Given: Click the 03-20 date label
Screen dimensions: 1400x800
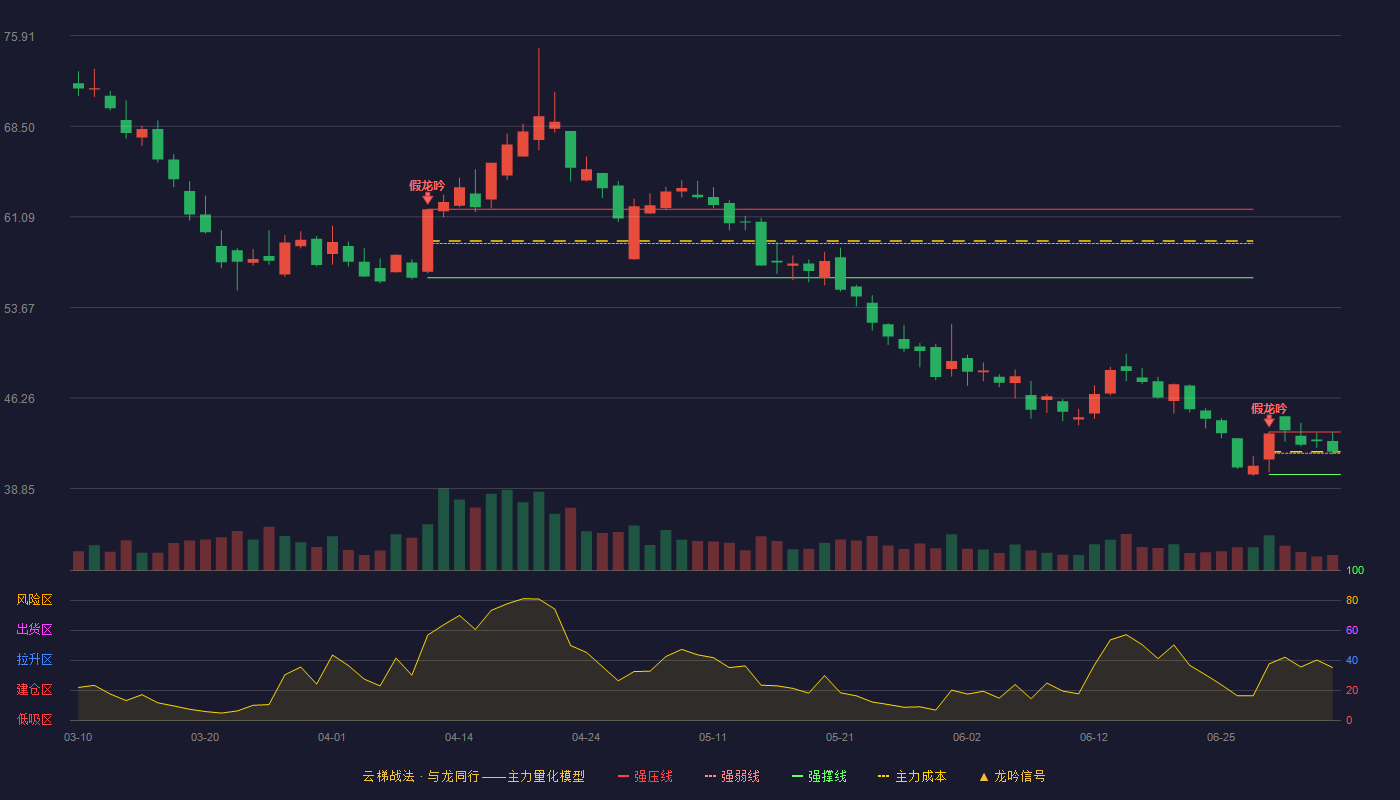Looking at the screenshot, I should pyautogui.click(x=205, y=737).
